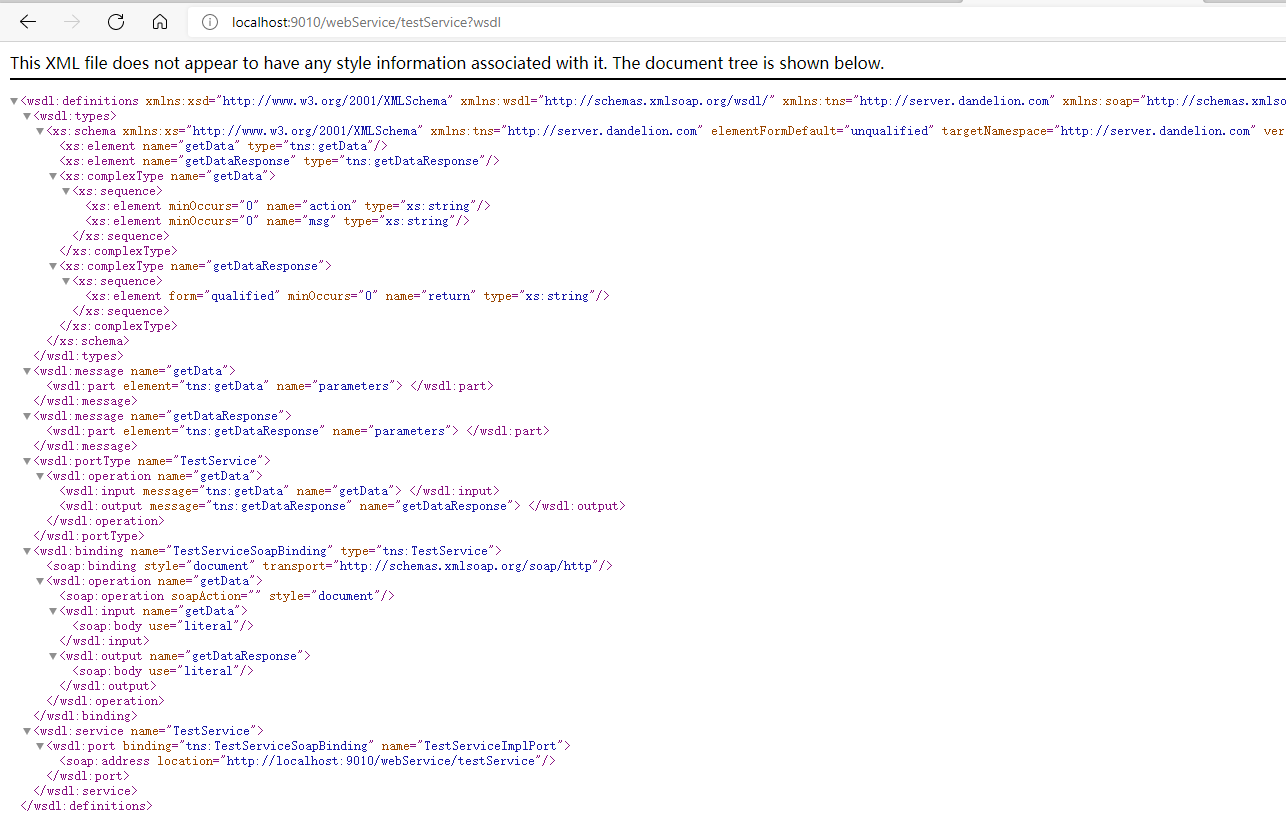The width and height of the screenshot is (1286, 820).
Task: Click the "This XML file does not appear" notice
Action: pyautogui.click(x=447, y=63)
